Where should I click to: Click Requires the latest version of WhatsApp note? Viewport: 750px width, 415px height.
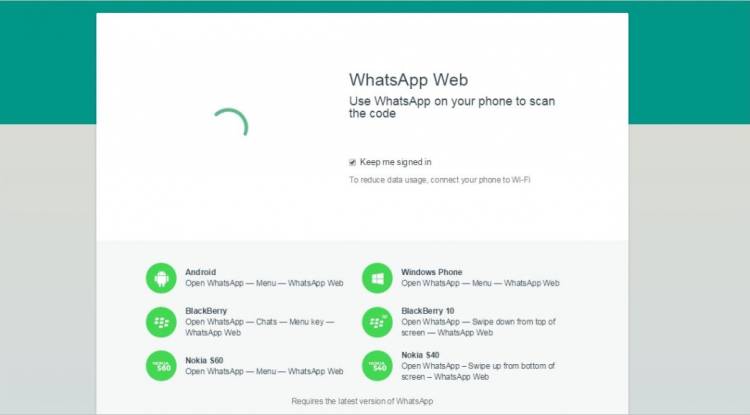362,401
